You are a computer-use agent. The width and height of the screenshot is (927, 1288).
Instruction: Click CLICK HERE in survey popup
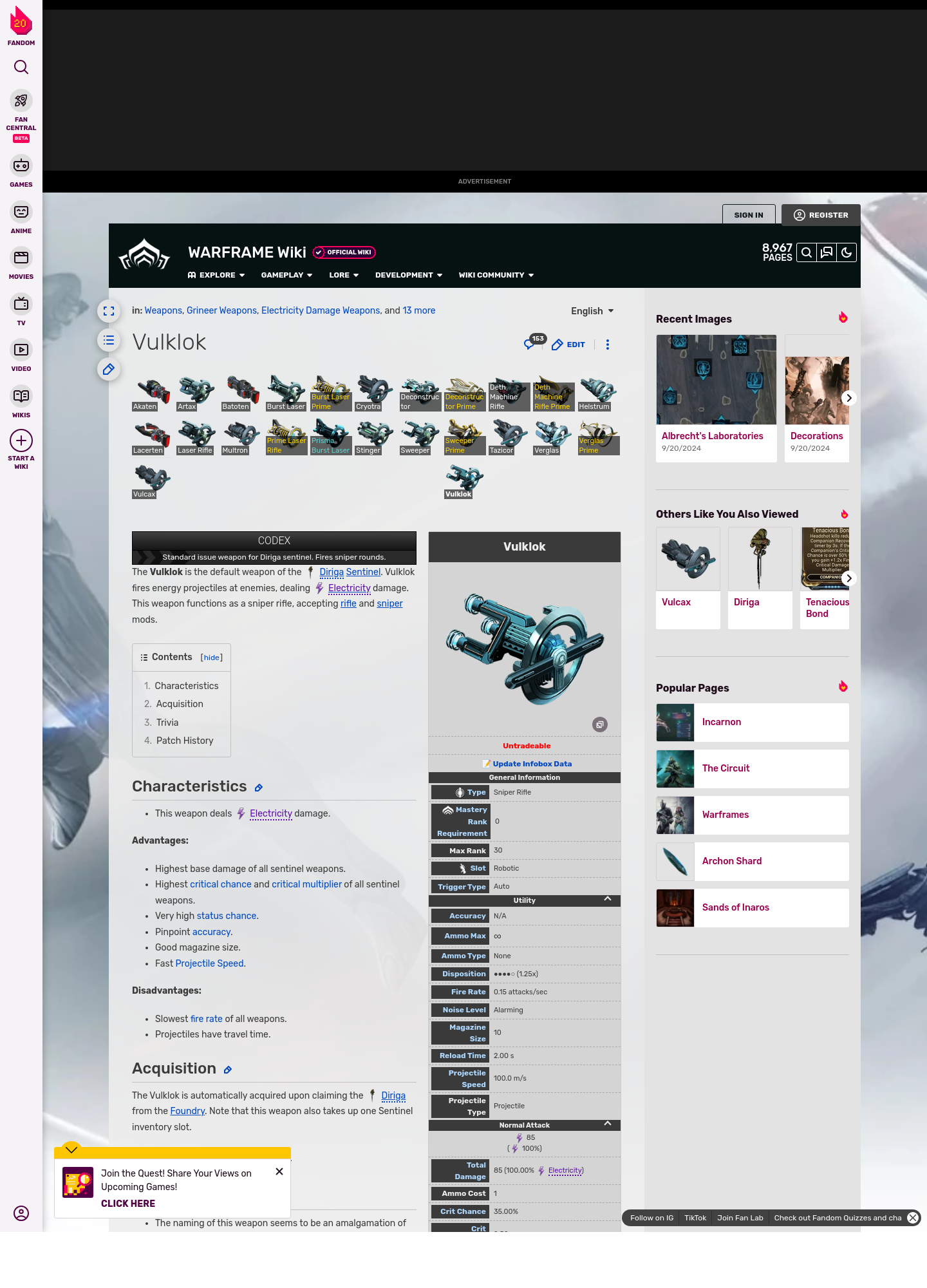point(128,1204)
